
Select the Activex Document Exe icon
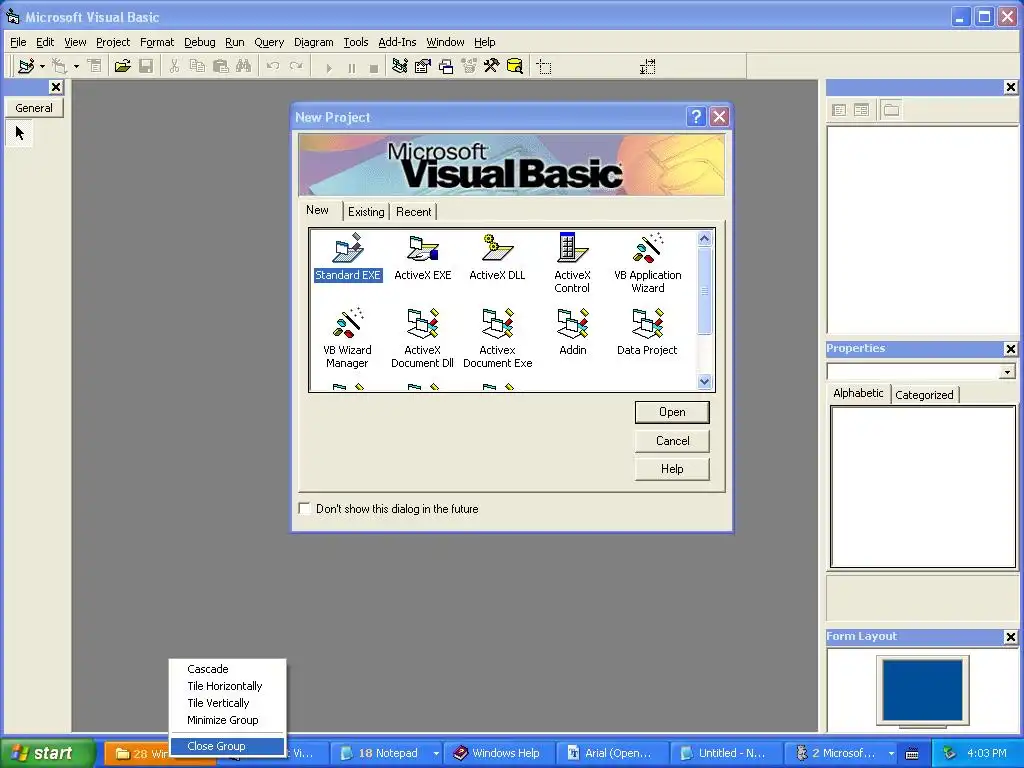(498, 338)
